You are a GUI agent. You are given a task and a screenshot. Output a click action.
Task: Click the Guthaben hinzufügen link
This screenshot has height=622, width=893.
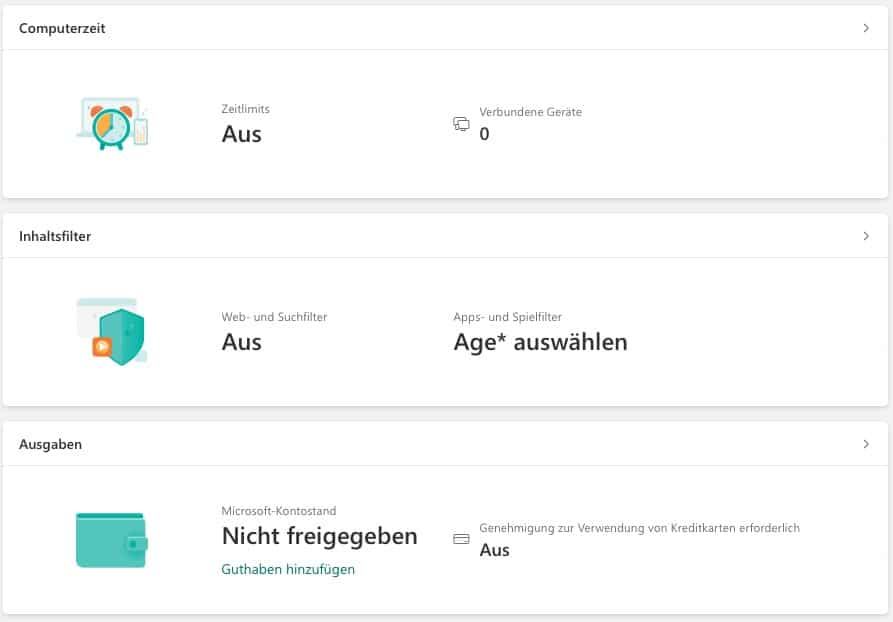click(288, 569)
